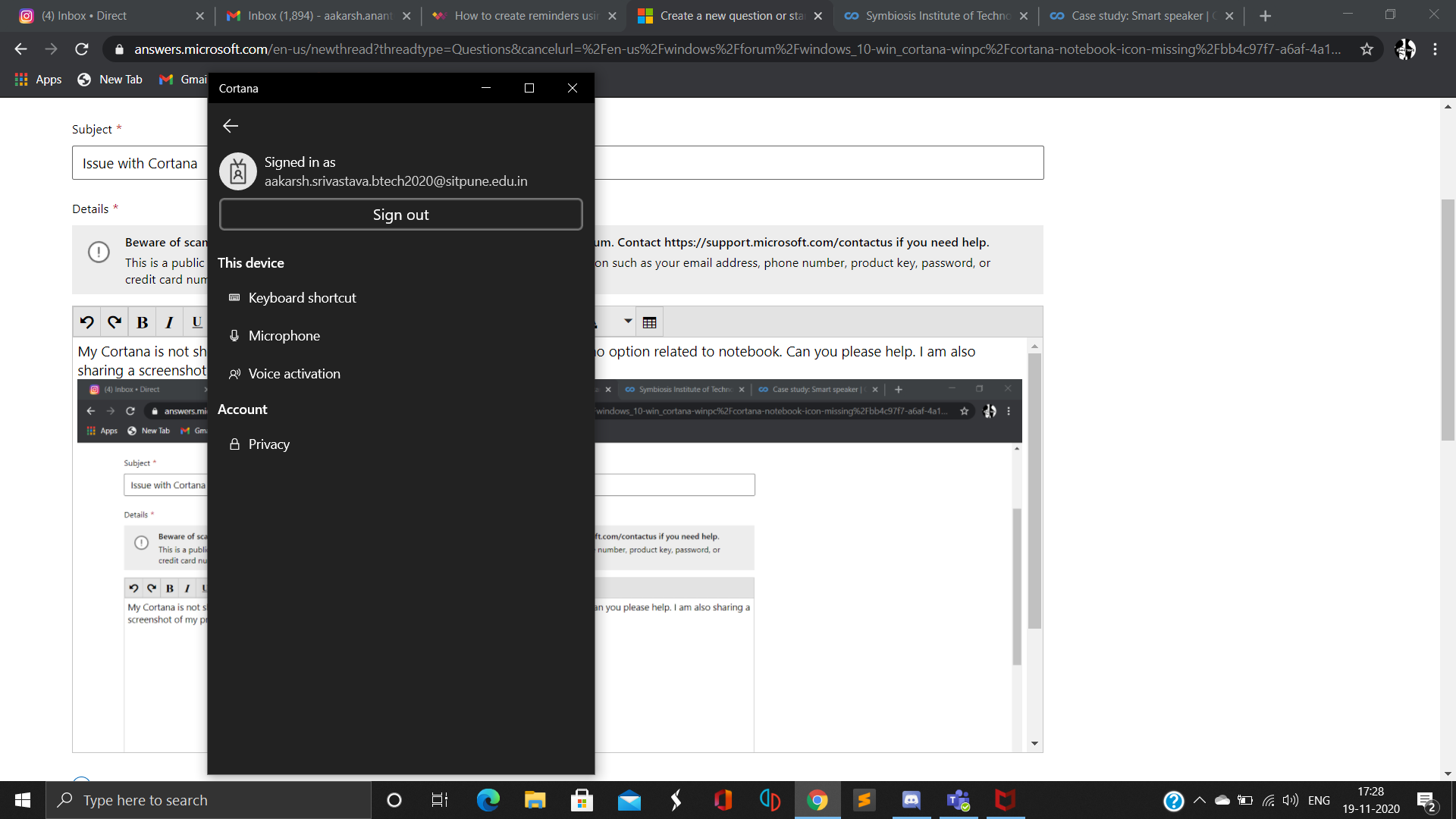Open the Apps bookmark shortcut

[39, 80]
